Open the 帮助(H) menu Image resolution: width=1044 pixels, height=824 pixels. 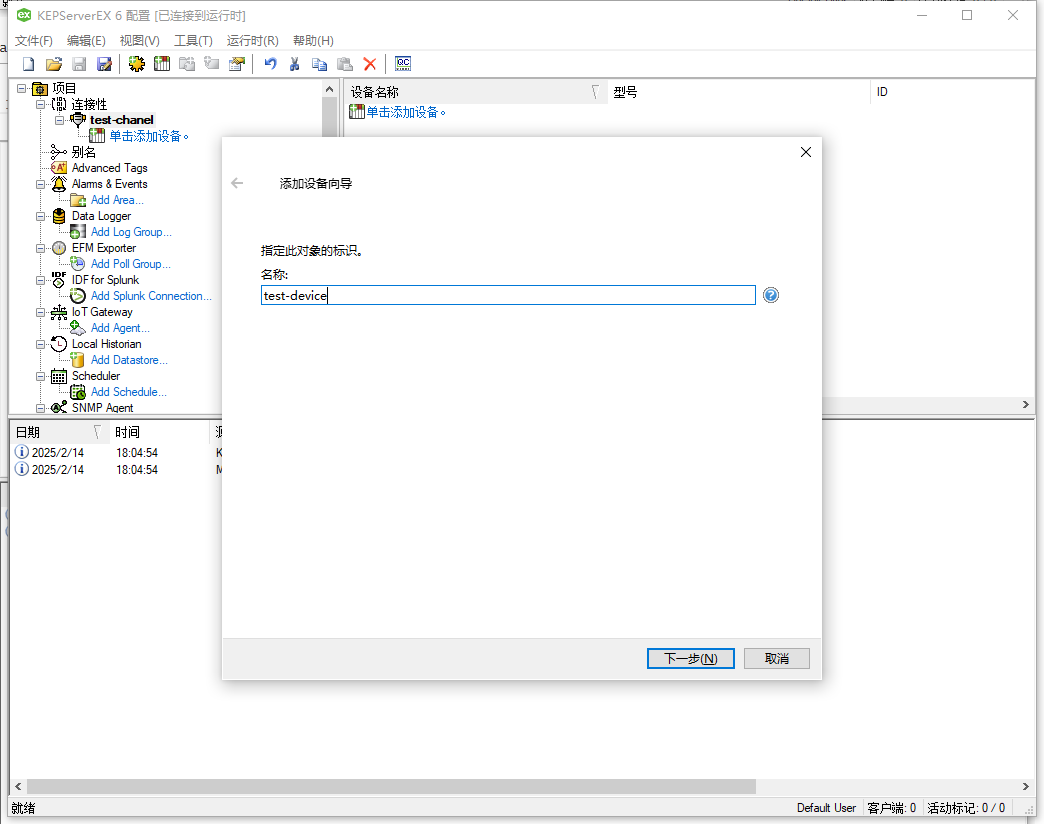tap(313, 41)
